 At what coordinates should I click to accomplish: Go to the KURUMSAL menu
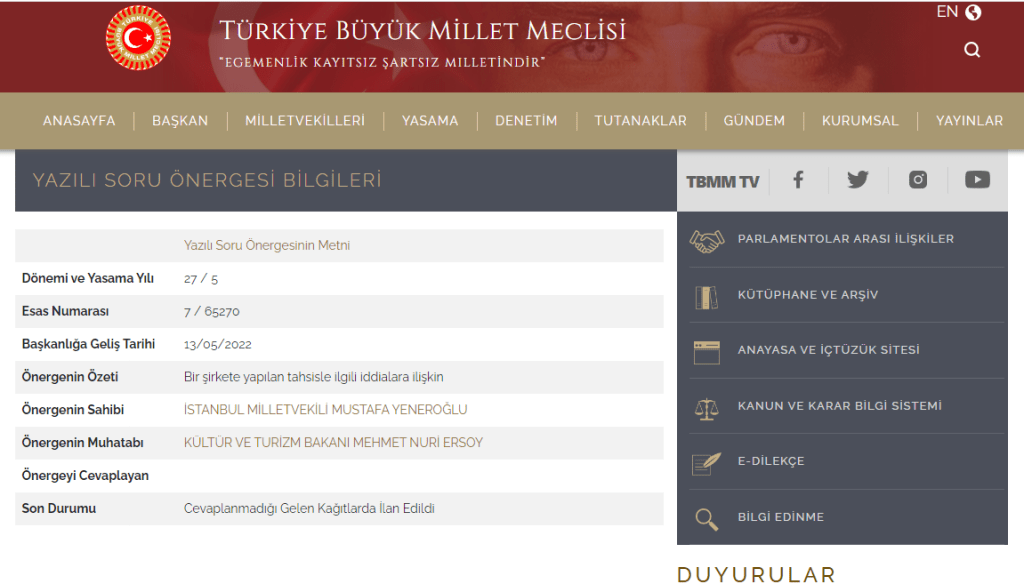tap(860, 121)
